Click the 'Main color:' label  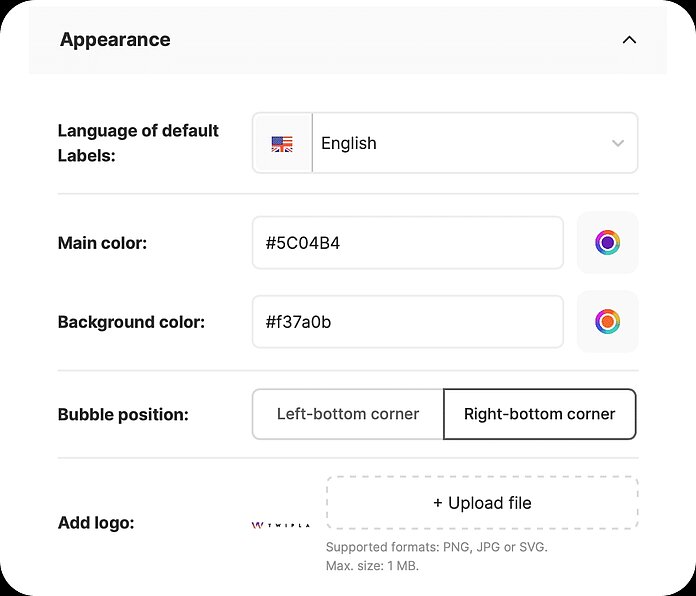(x=102, y=243)
